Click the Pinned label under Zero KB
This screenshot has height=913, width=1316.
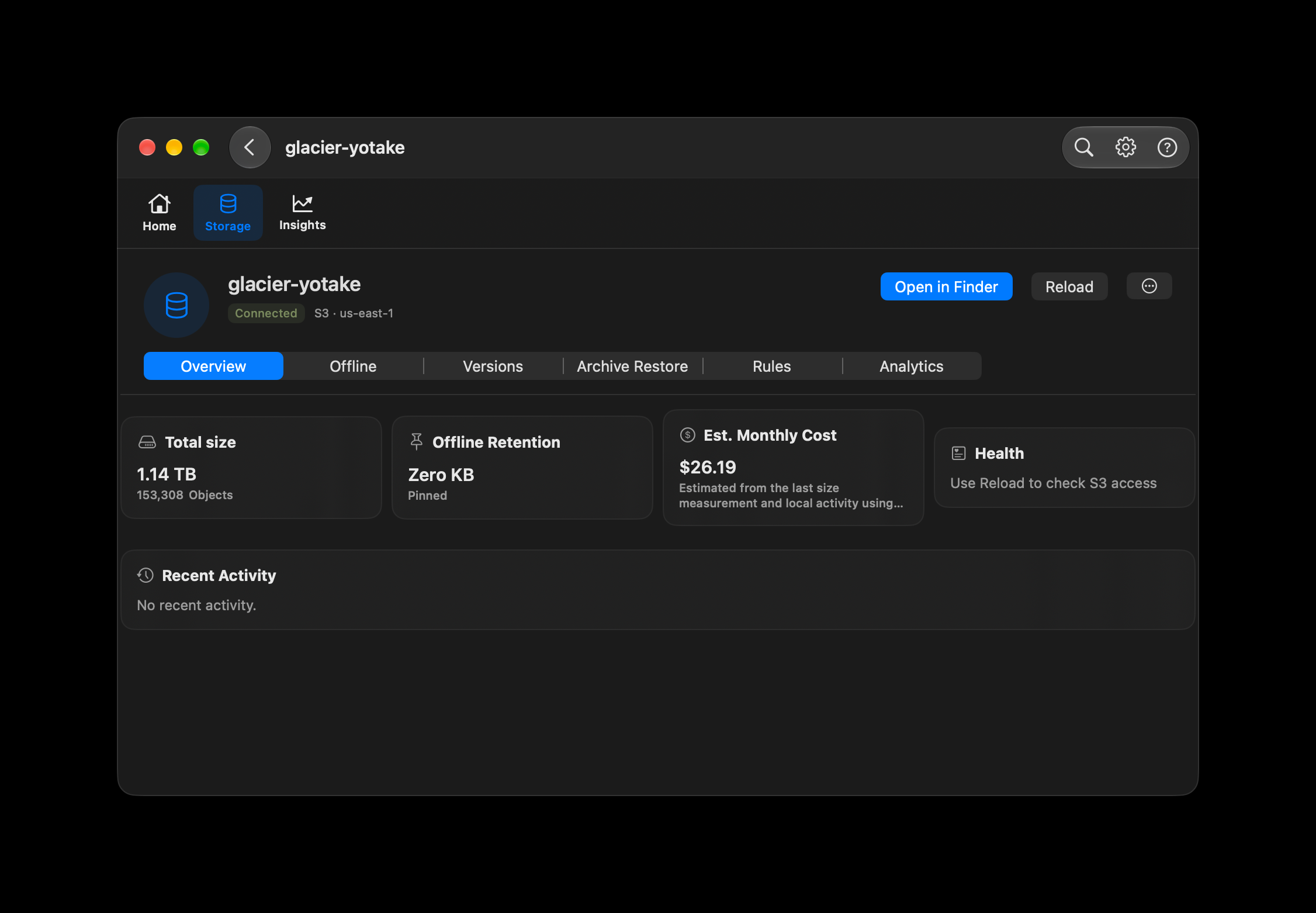(427, 496)
